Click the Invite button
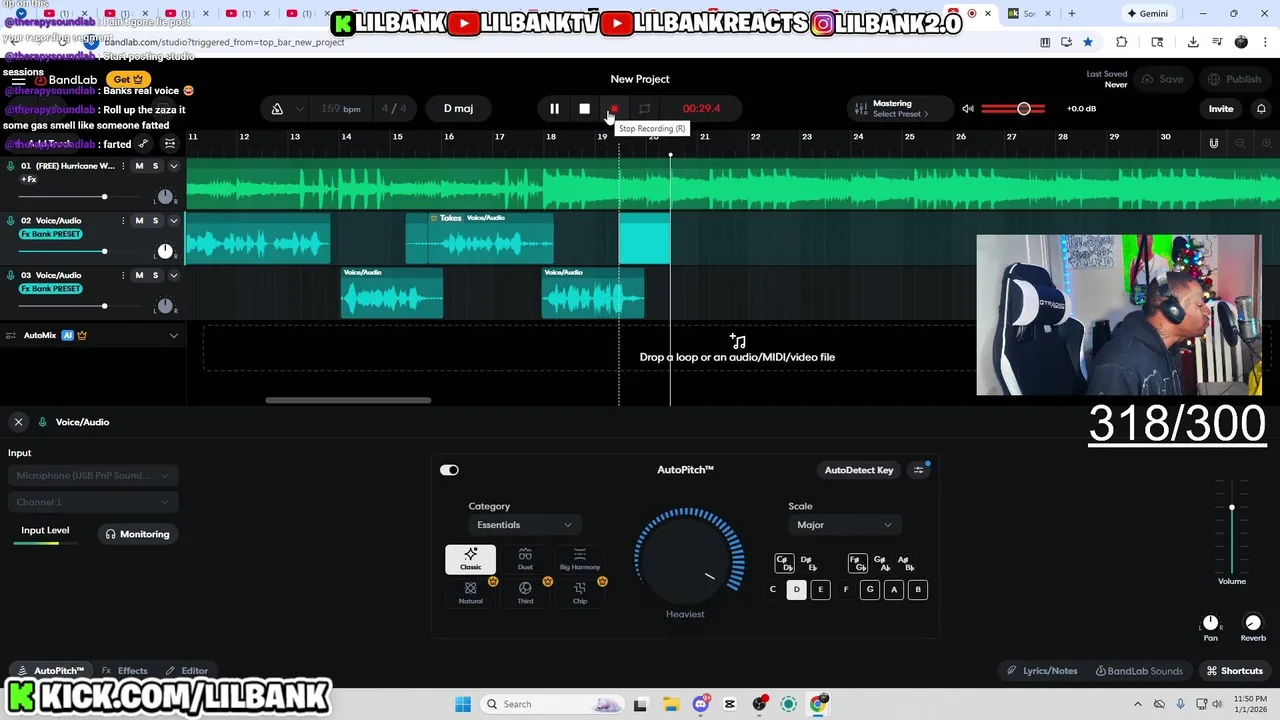1280x720 pixels. [1221, 108]
